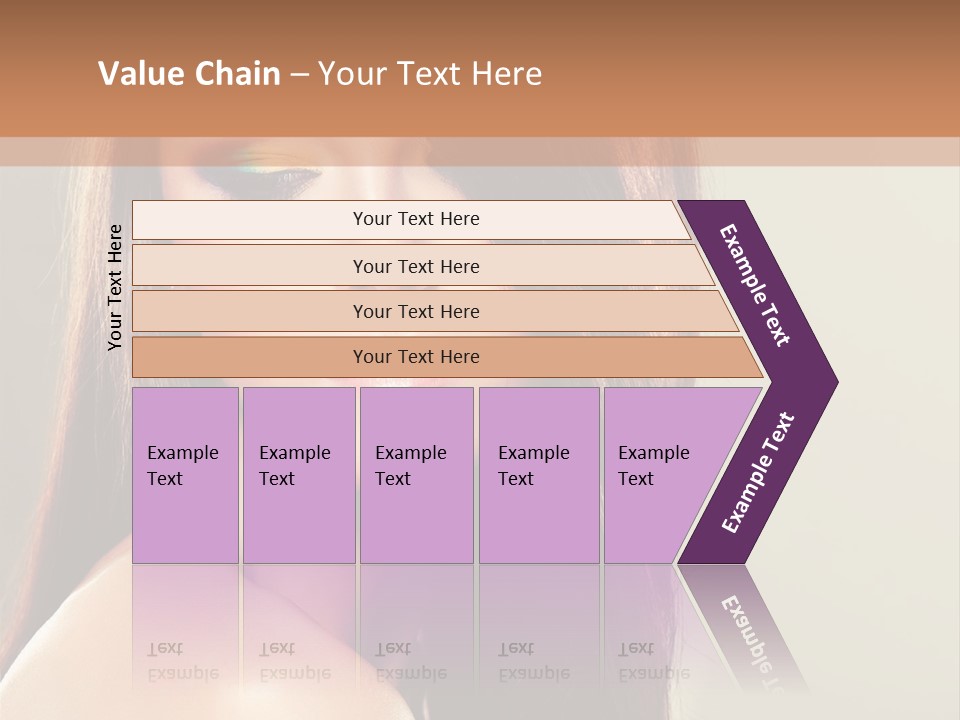Click the upper dark purple chevron segment

(x=756, y=287)
